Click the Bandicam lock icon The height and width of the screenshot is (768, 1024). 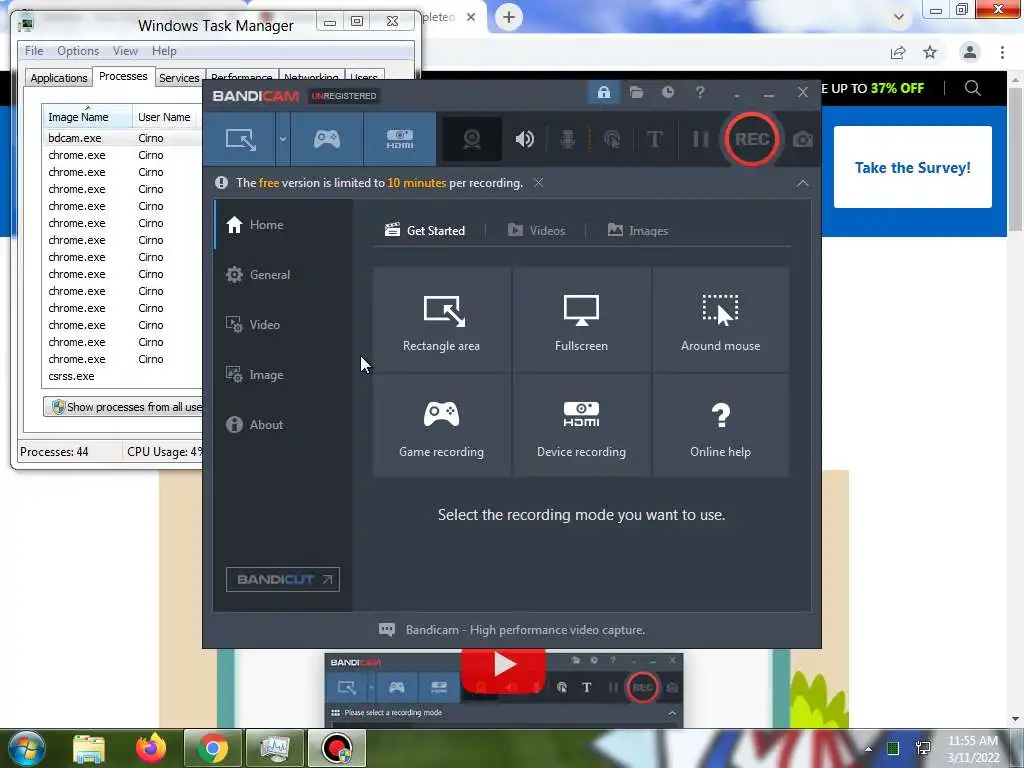[603, 92]
